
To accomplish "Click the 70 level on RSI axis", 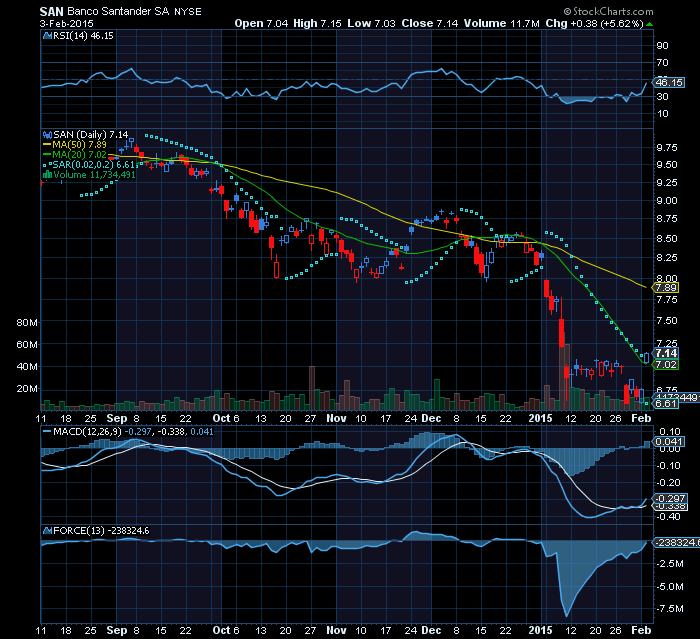I will click(x=662, y=63).
